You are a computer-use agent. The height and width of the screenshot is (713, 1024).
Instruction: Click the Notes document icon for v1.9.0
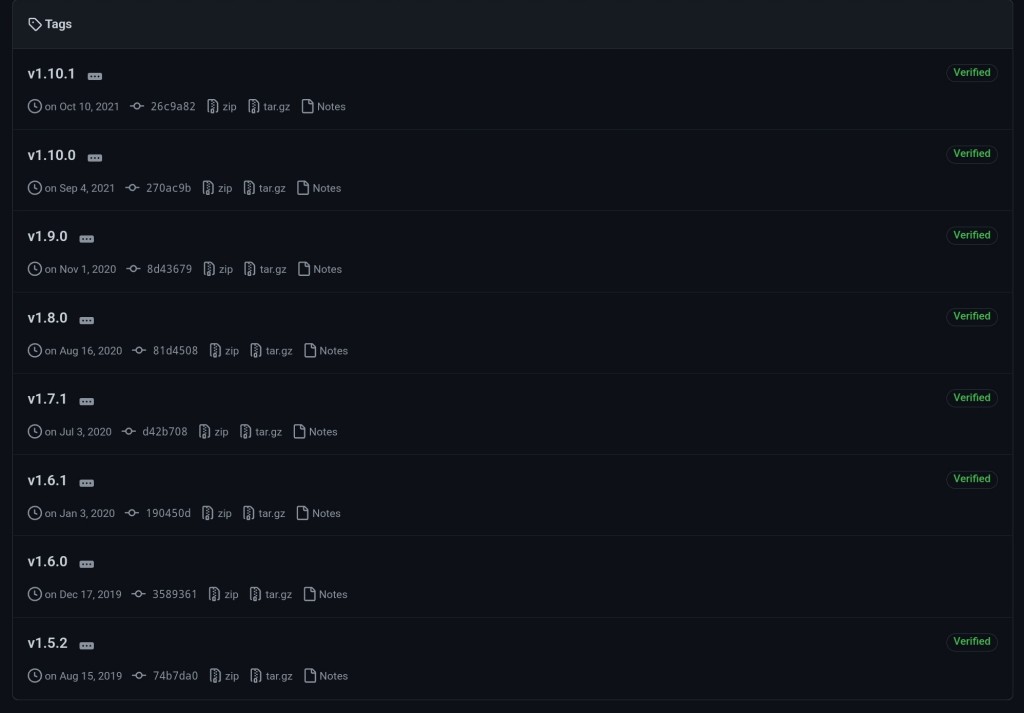click(x=304, y=269)
